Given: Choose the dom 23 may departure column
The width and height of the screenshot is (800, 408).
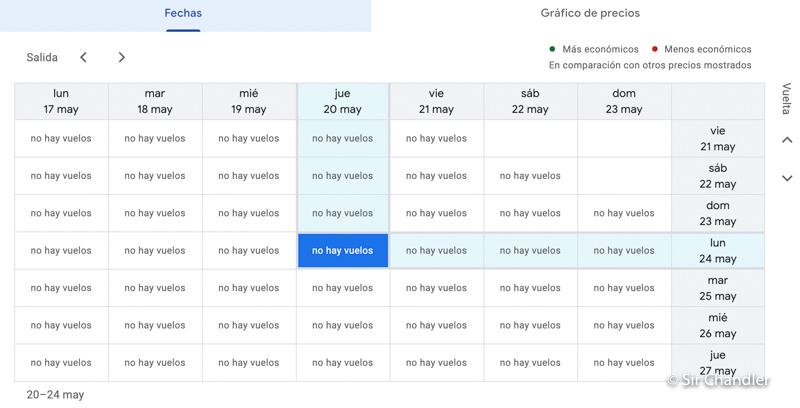Looking at the screenshot, I should 623,101.
